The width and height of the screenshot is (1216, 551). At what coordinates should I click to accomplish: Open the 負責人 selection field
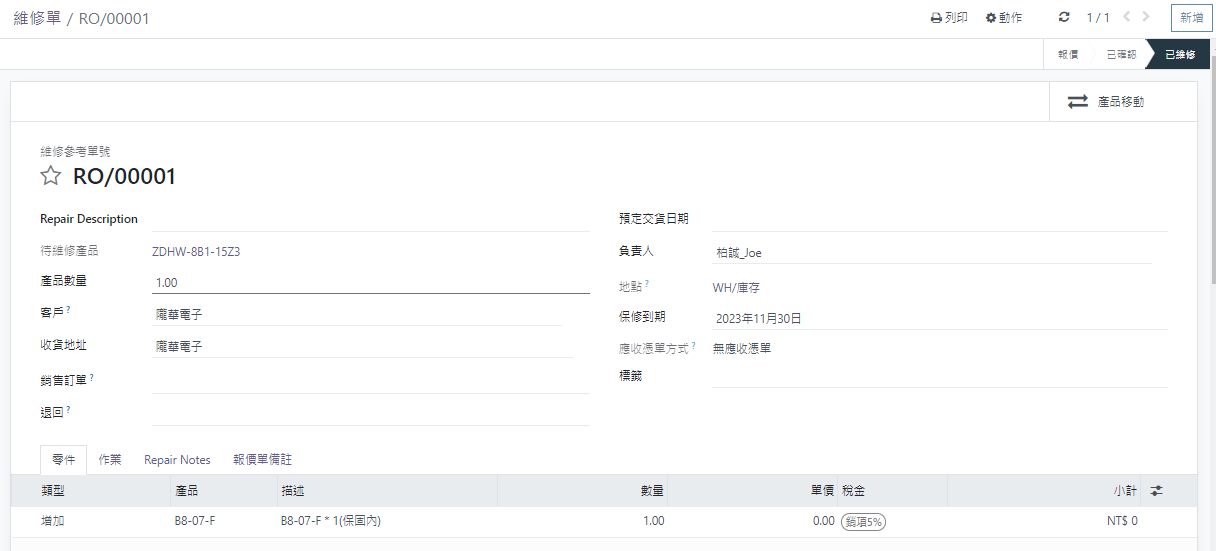(930, 253)
